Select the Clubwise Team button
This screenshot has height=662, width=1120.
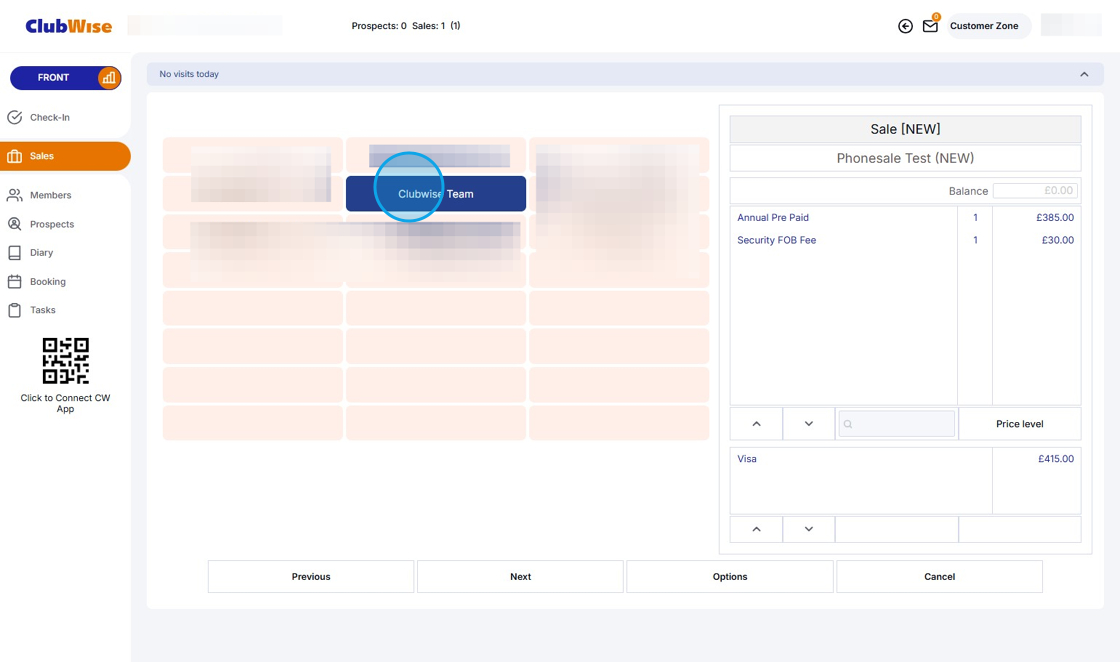pos(436,194)
